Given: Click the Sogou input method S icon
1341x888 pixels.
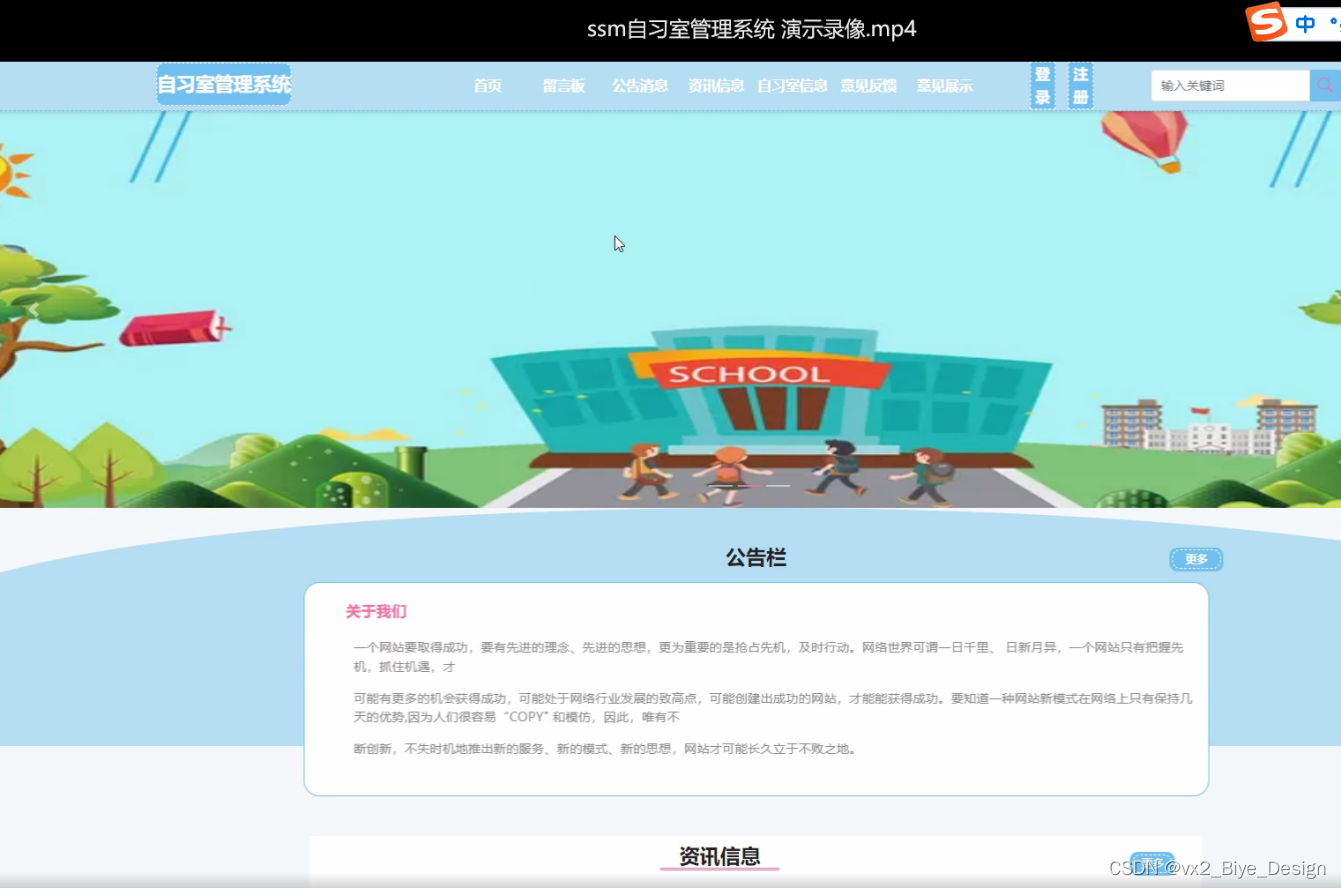Looking at the screenshot, I should point(1266,23).
